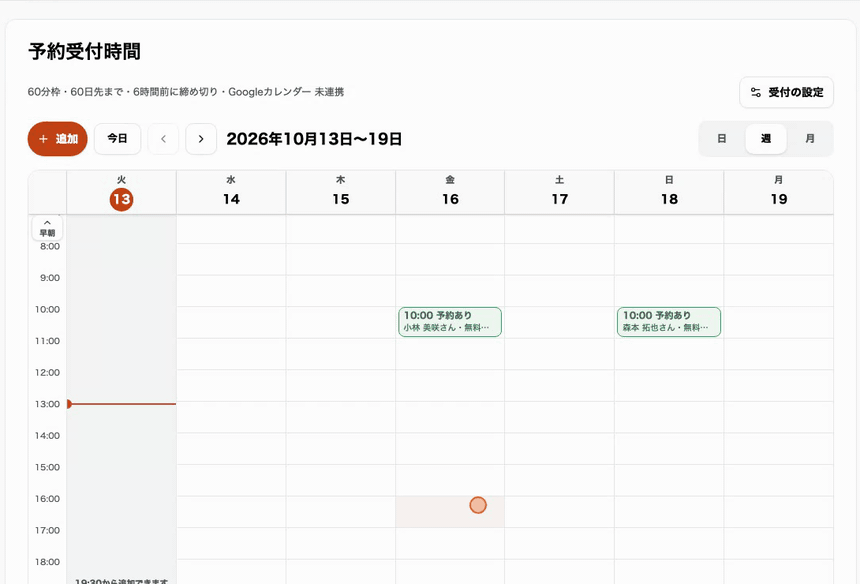Jump to 今日 (today)

tap(117, 139)
